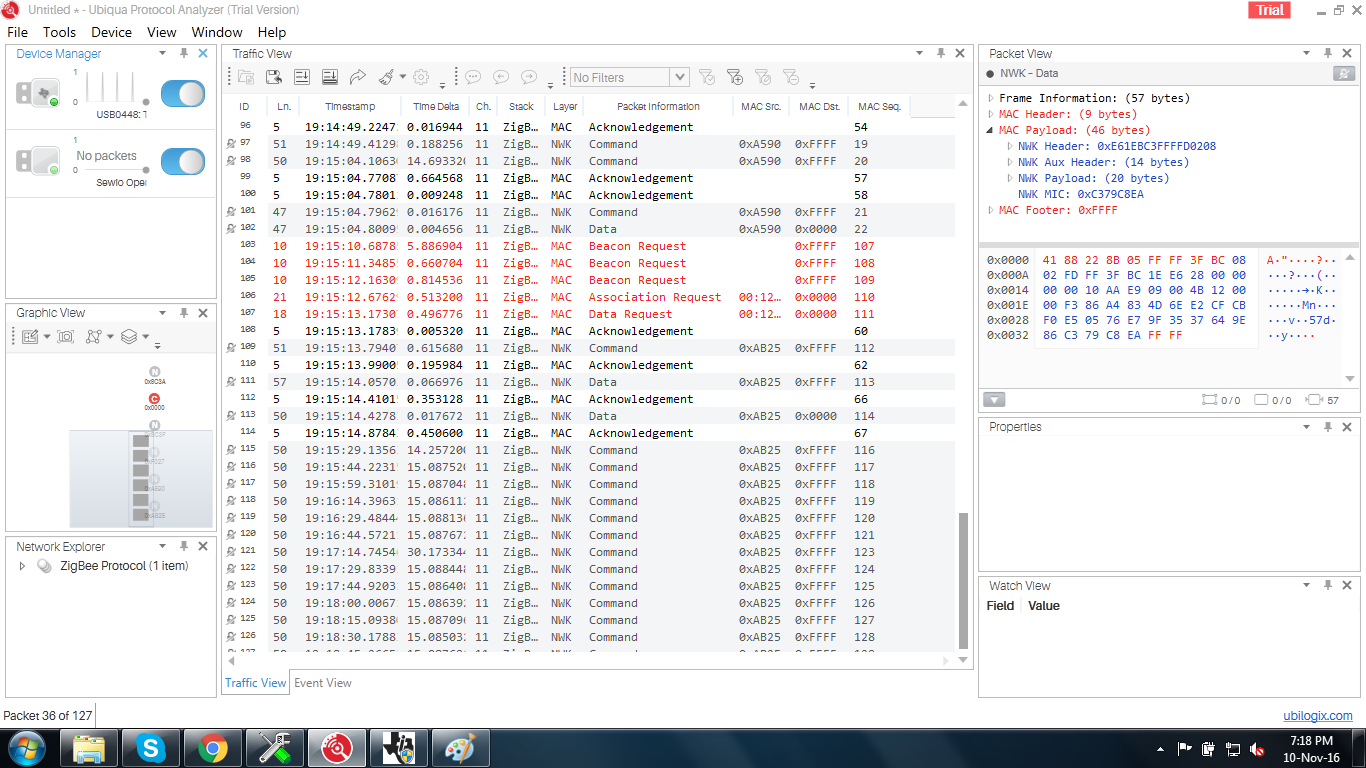Open Ubiqua Protocol Analyzer taskbar icon
Screen dimensions: 1366x768
(337, 748)
